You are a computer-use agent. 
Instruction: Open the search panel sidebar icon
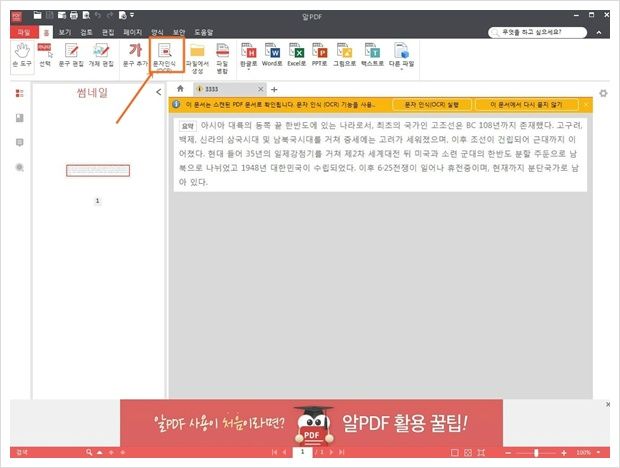click(x=19, y=168)
